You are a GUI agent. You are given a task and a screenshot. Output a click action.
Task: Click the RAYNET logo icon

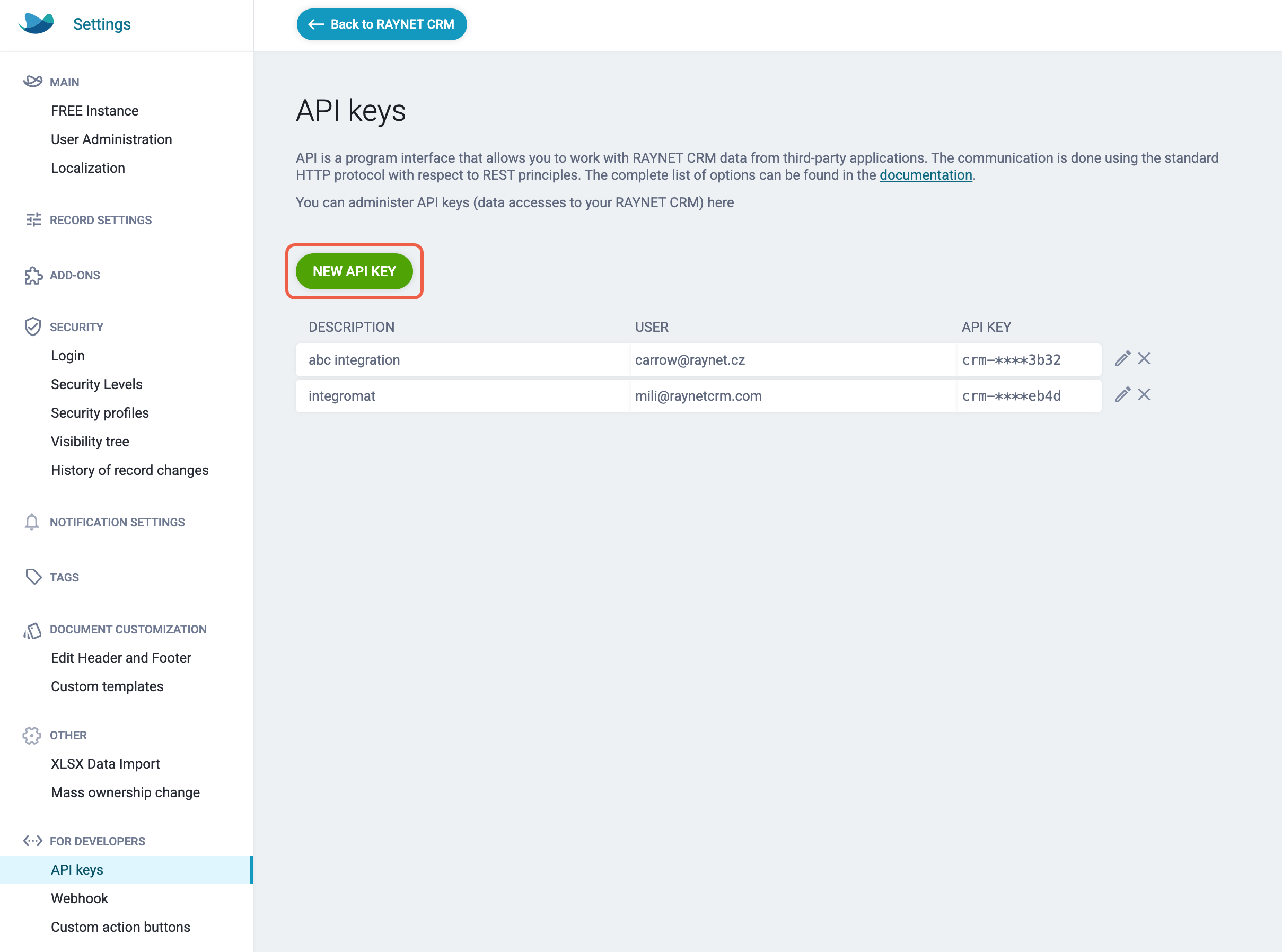(36, 24)
